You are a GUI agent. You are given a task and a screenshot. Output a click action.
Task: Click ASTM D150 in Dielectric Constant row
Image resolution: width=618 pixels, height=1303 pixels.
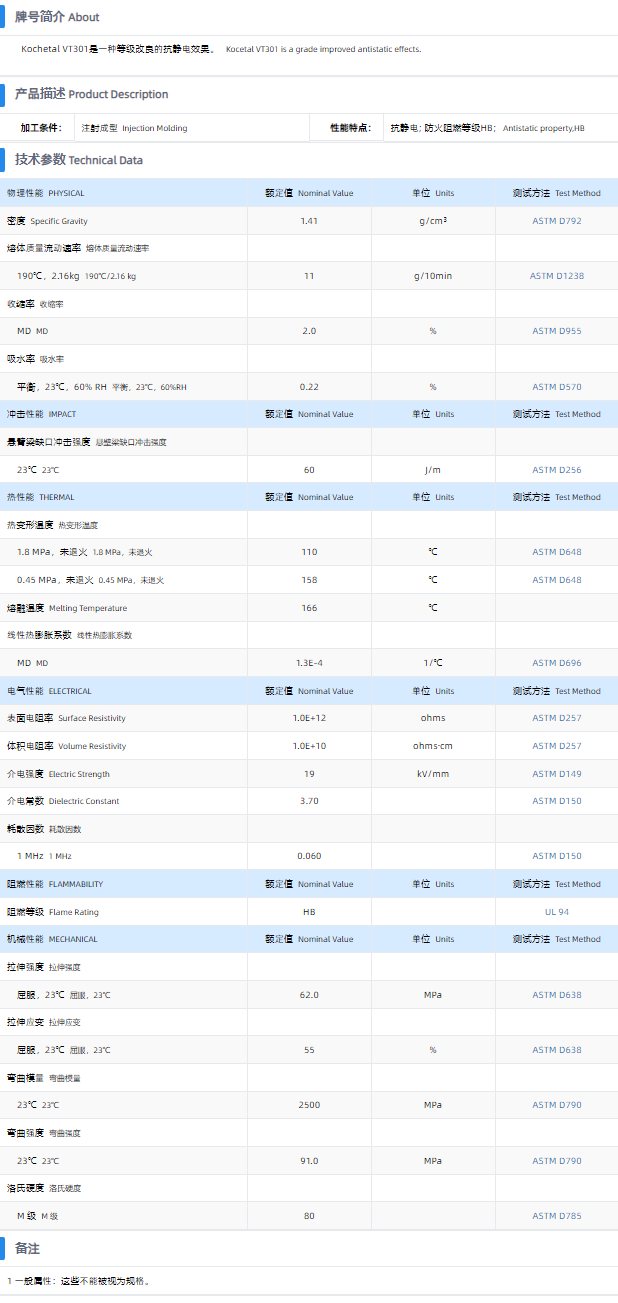coord(556,801)
